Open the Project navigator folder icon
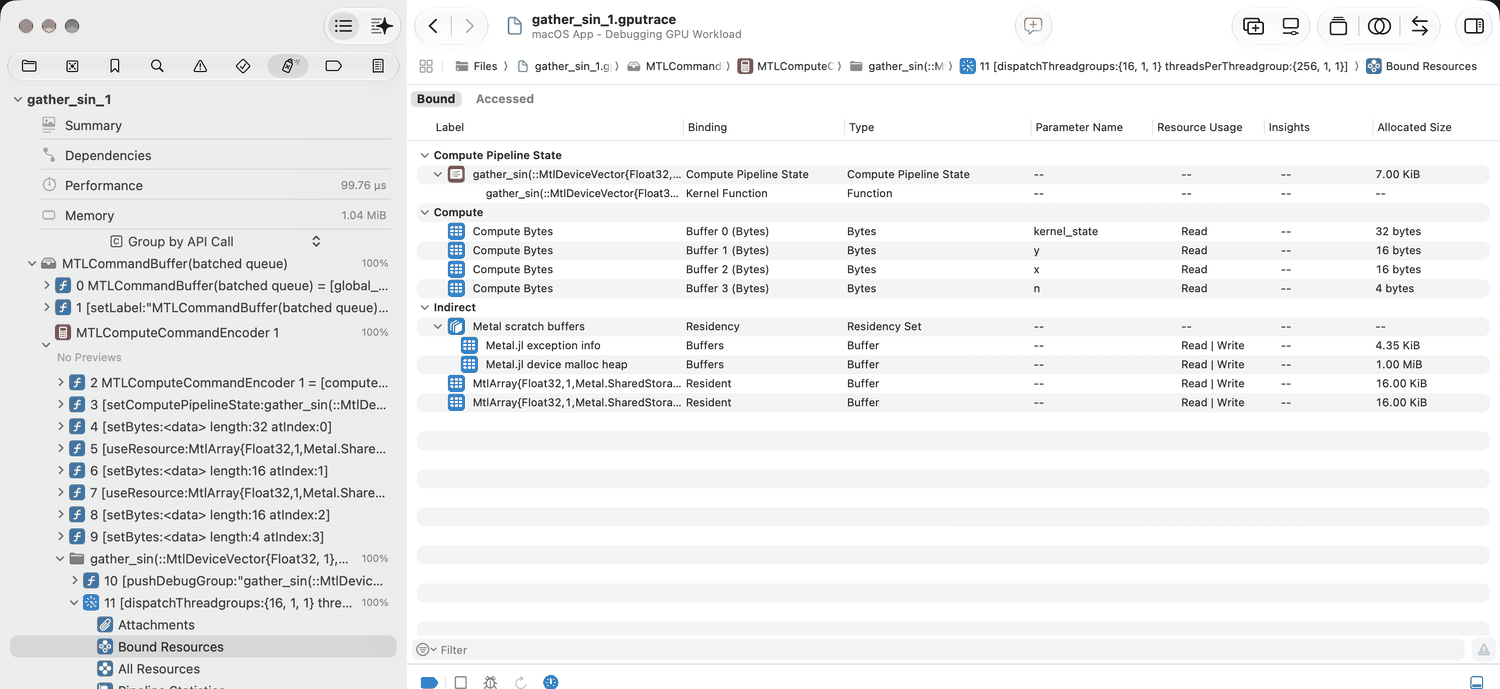The image size is (1500, 689). point(29,66)
